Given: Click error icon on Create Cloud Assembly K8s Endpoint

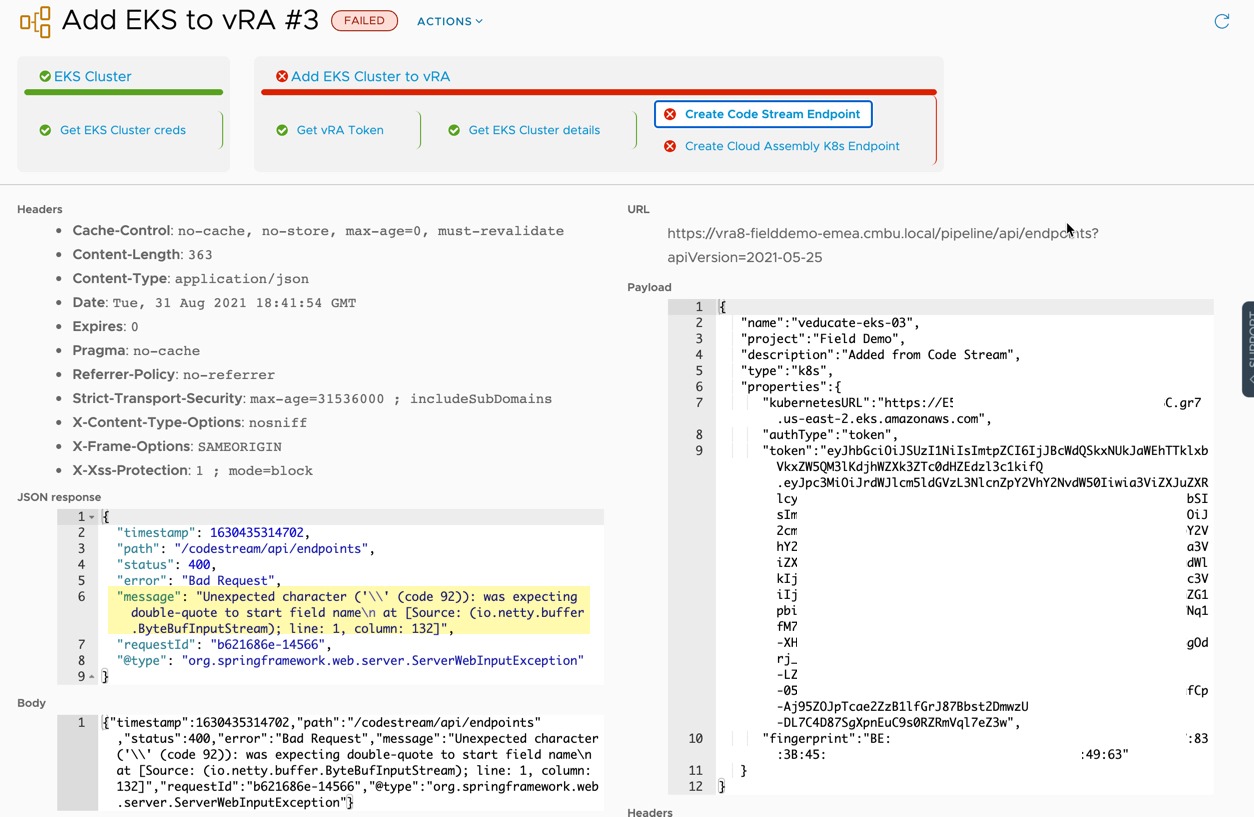Looking at the screenshot, I should click(x=670, y=146).
